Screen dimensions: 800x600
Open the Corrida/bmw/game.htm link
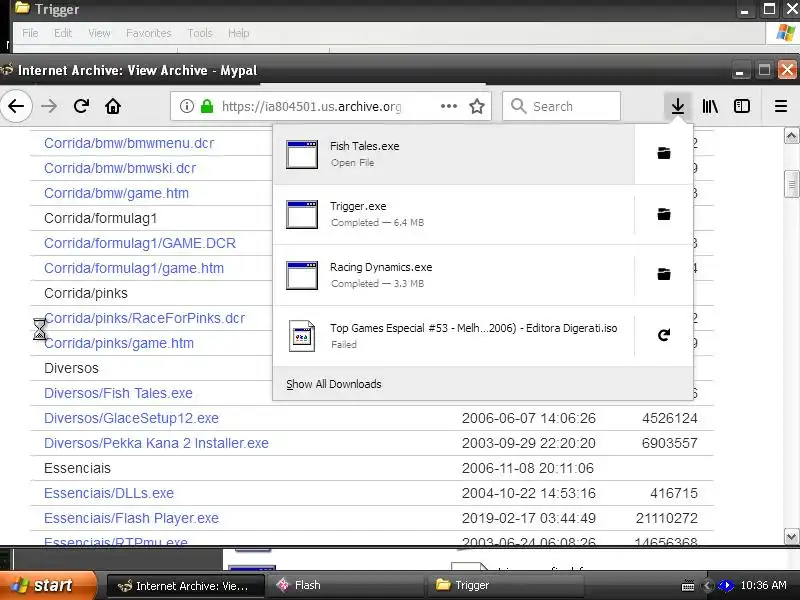[x=116, y=193]
